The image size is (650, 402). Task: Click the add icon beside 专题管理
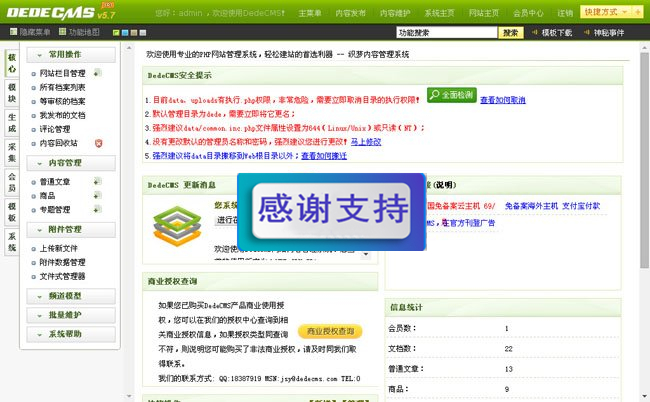tap(97, 209)
